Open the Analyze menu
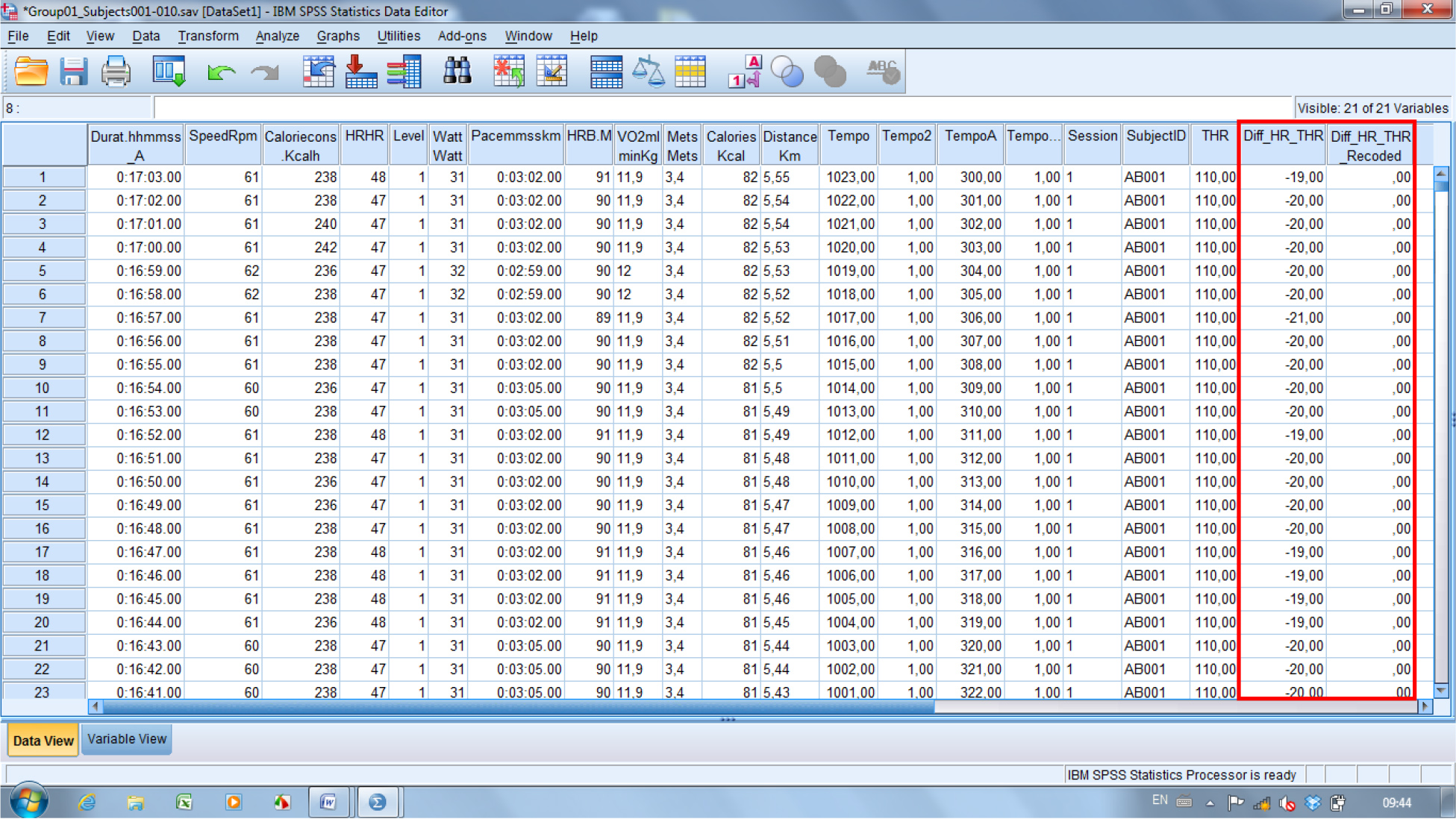This screenshot has width=1456, height=819. (x=277, y=36)
